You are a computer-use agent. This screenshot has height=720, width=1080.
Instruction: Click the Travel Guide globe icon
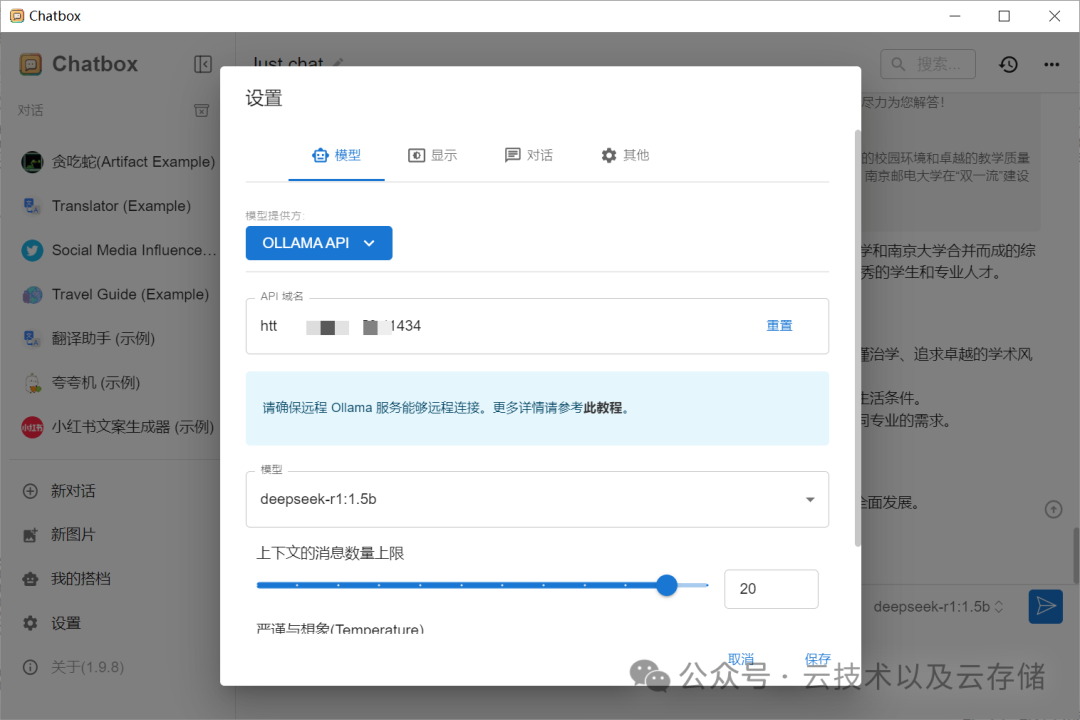pyautogui.click(x=32, y=295)
